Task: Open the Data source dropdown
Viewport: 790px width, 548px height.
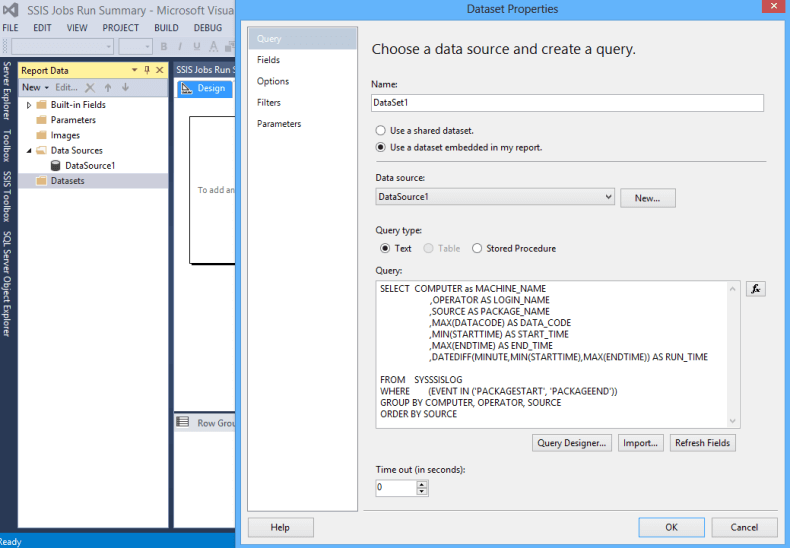Action: click(608, 197)
